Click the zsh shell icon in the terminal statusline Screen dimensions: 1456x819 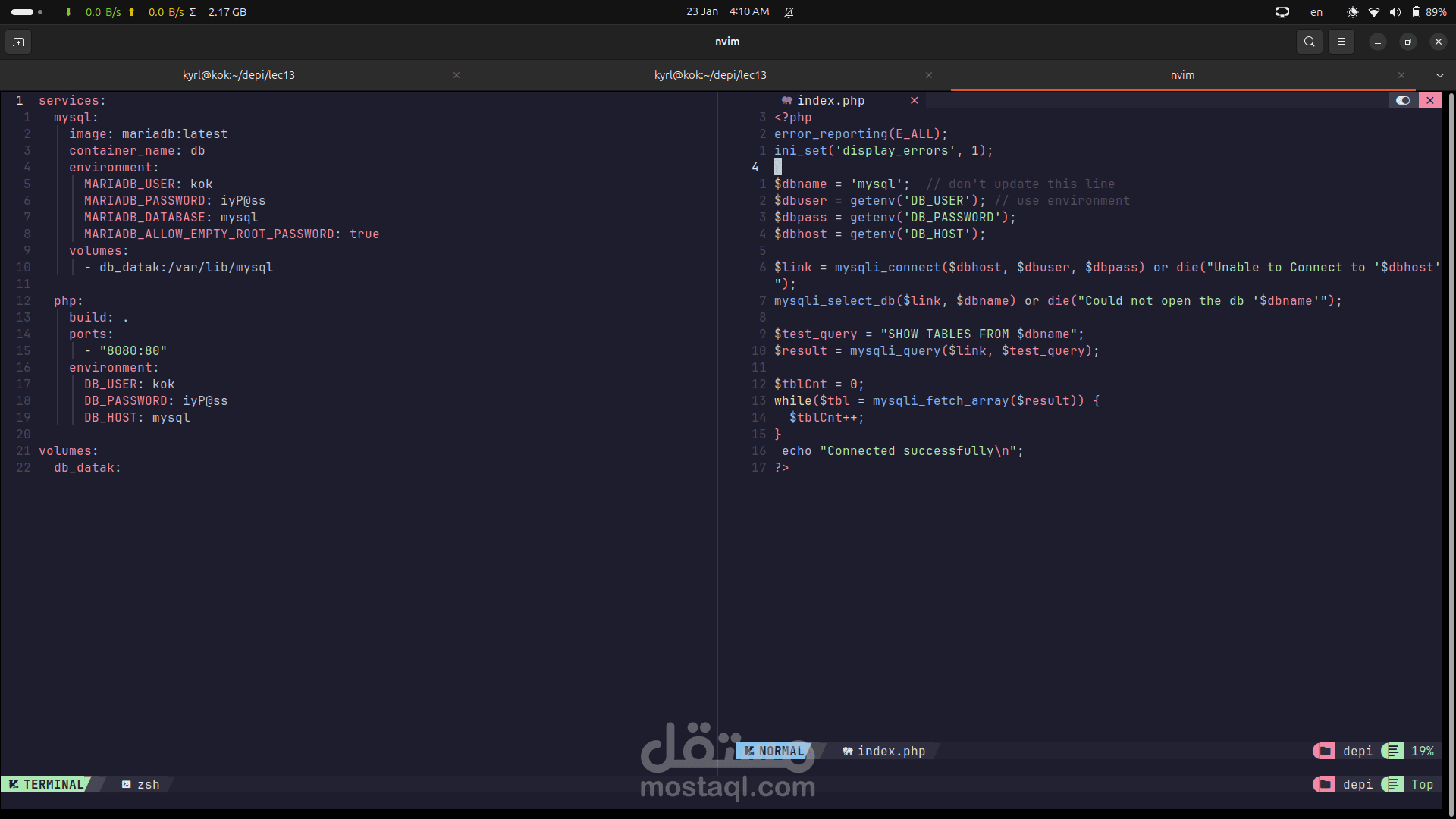coord(127,784)
